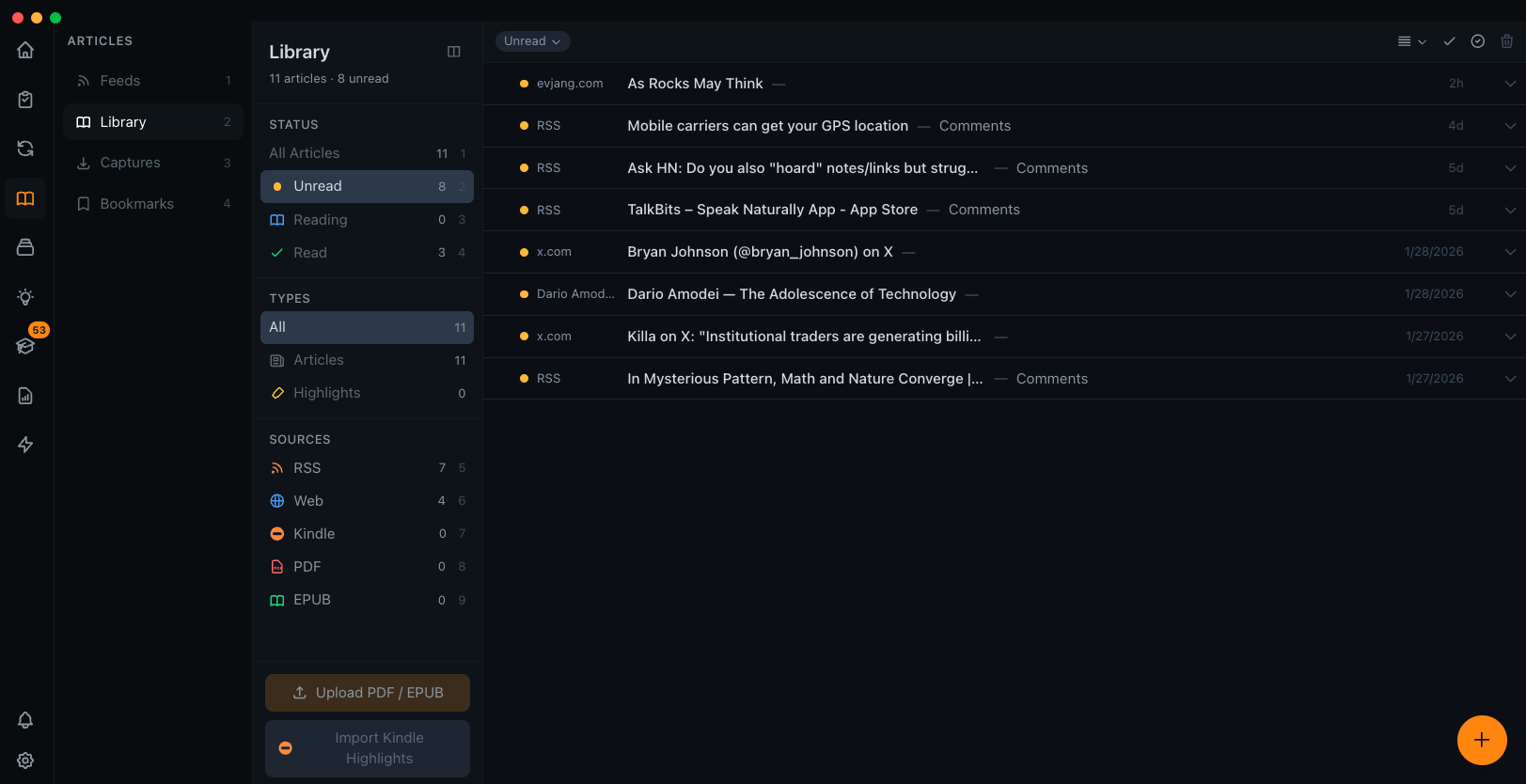
Task: Open graduation cap icon with 53 badge
Action: [x=25, y=346]
